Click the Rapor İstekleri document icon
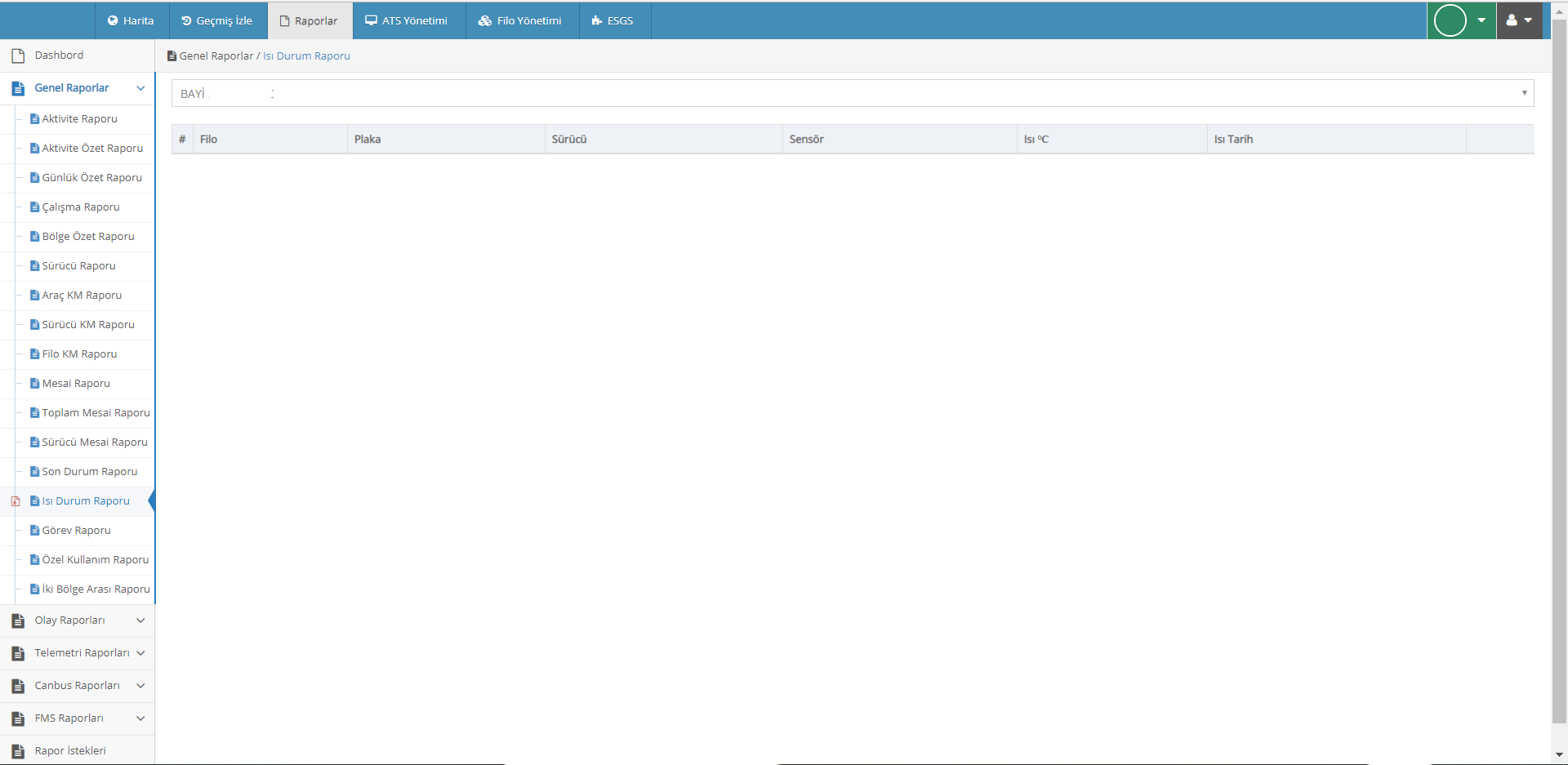Viewport: 1568px width, 765px height. [18, 751]
